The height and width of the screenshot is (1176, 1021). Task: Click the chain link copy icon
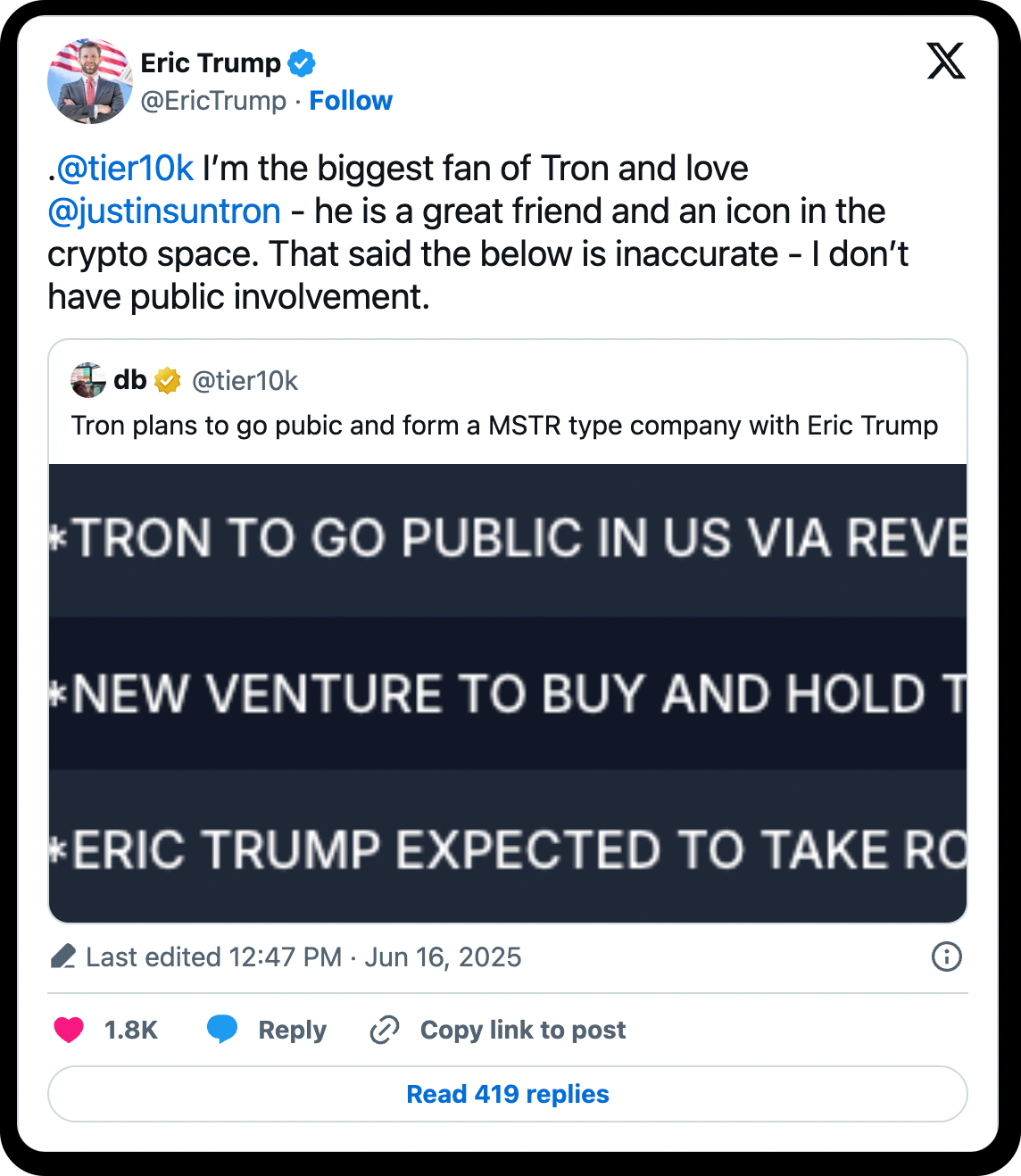[385, 1030]
